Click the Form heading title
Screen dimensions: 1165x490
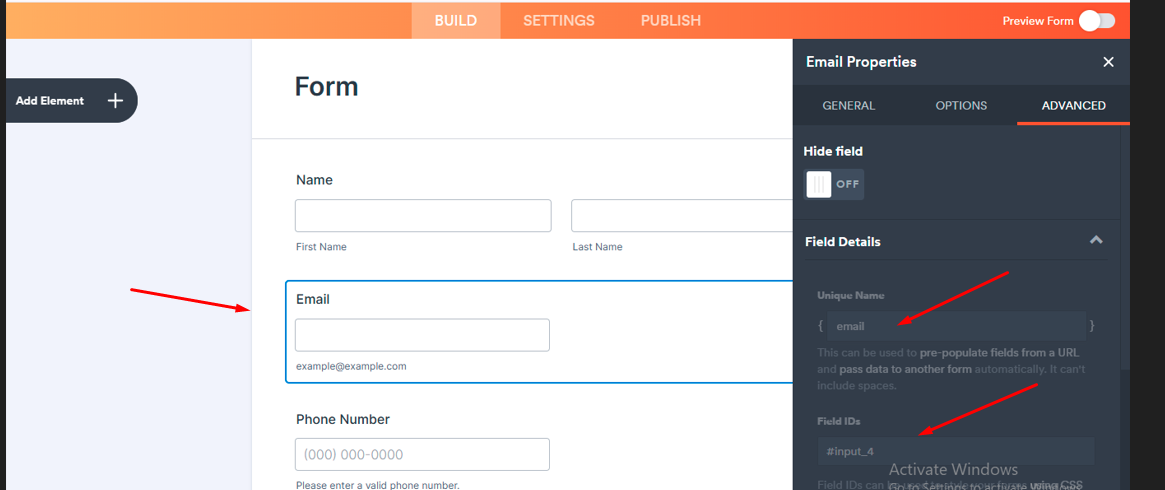coord(326,87)
